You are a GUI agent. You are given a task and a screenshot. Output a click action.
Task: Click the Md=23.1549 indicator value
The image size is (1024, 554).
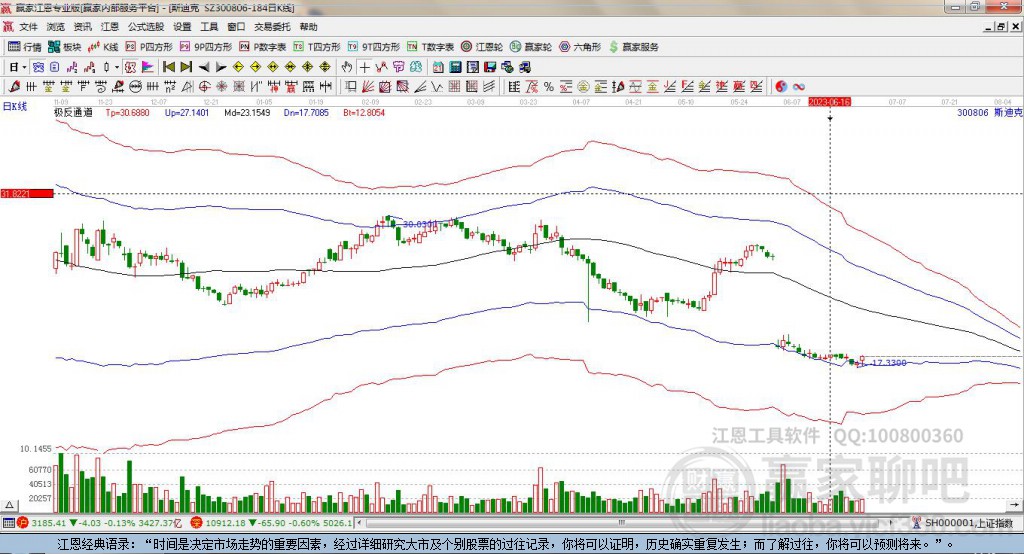(247, 112)
